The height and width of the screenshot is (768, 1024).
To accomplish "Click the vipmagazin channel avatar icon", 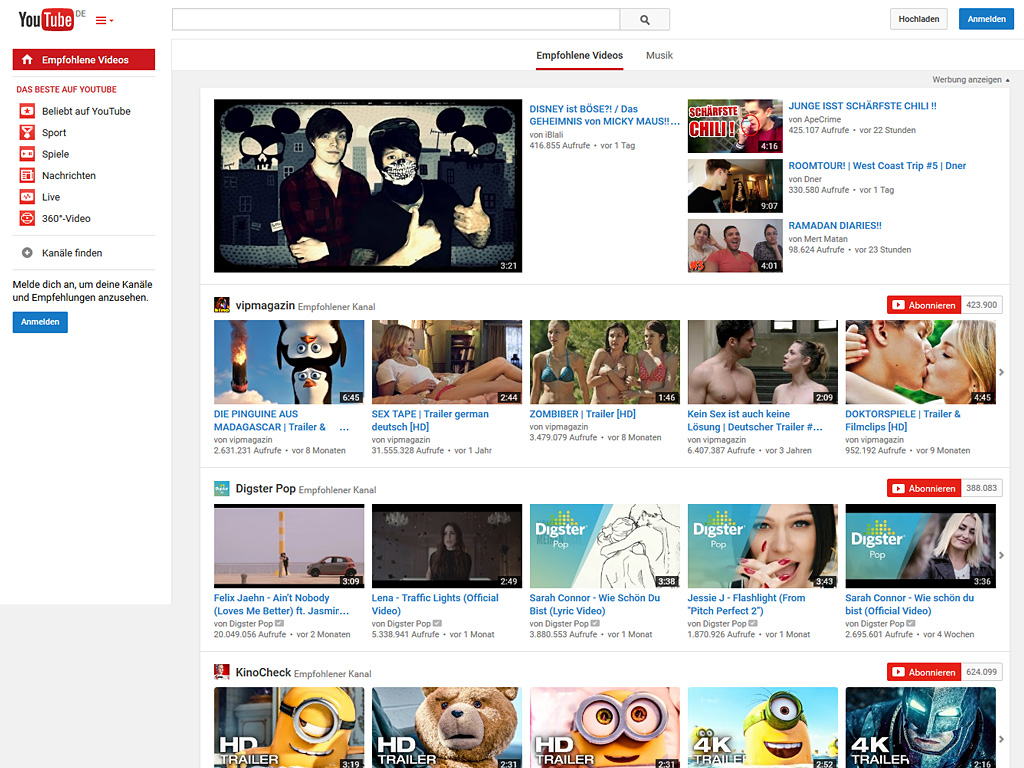I will tap(221, 305).
